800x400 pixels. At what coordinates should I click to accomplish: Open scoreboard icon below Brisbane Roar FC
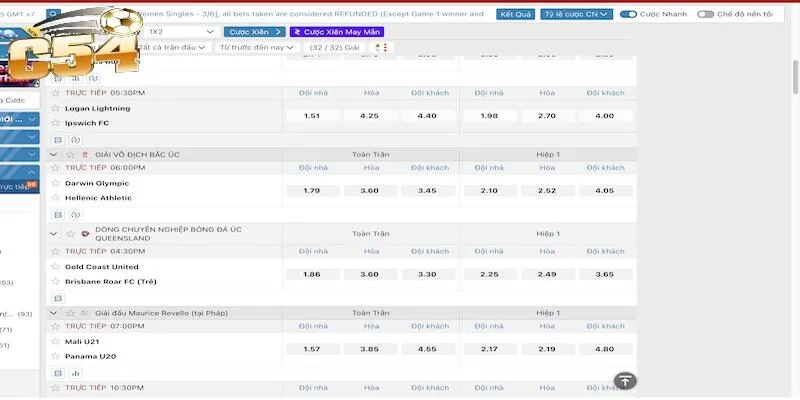[58, 297]
